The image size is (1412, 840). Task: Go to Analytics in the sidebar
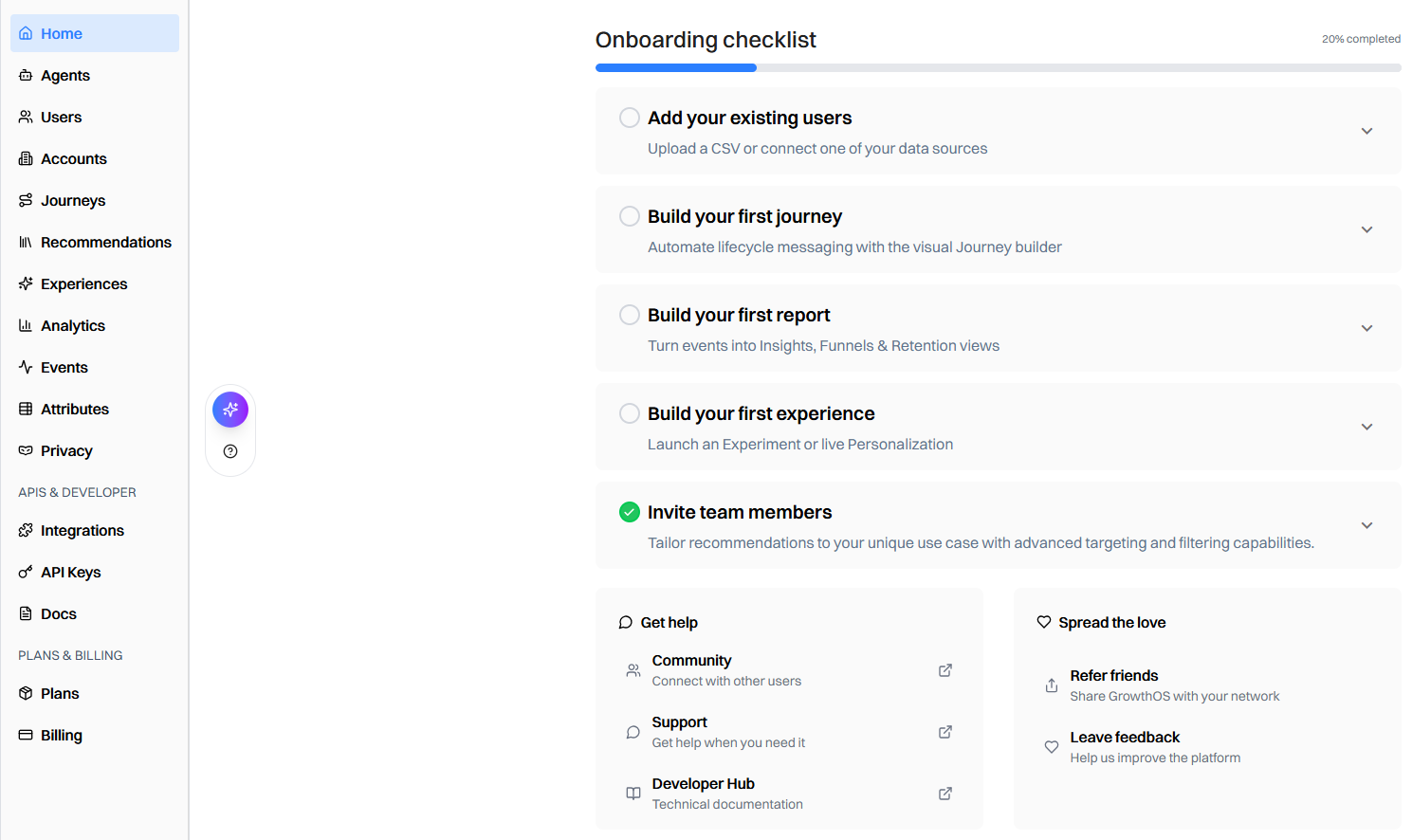pos(95,325)
